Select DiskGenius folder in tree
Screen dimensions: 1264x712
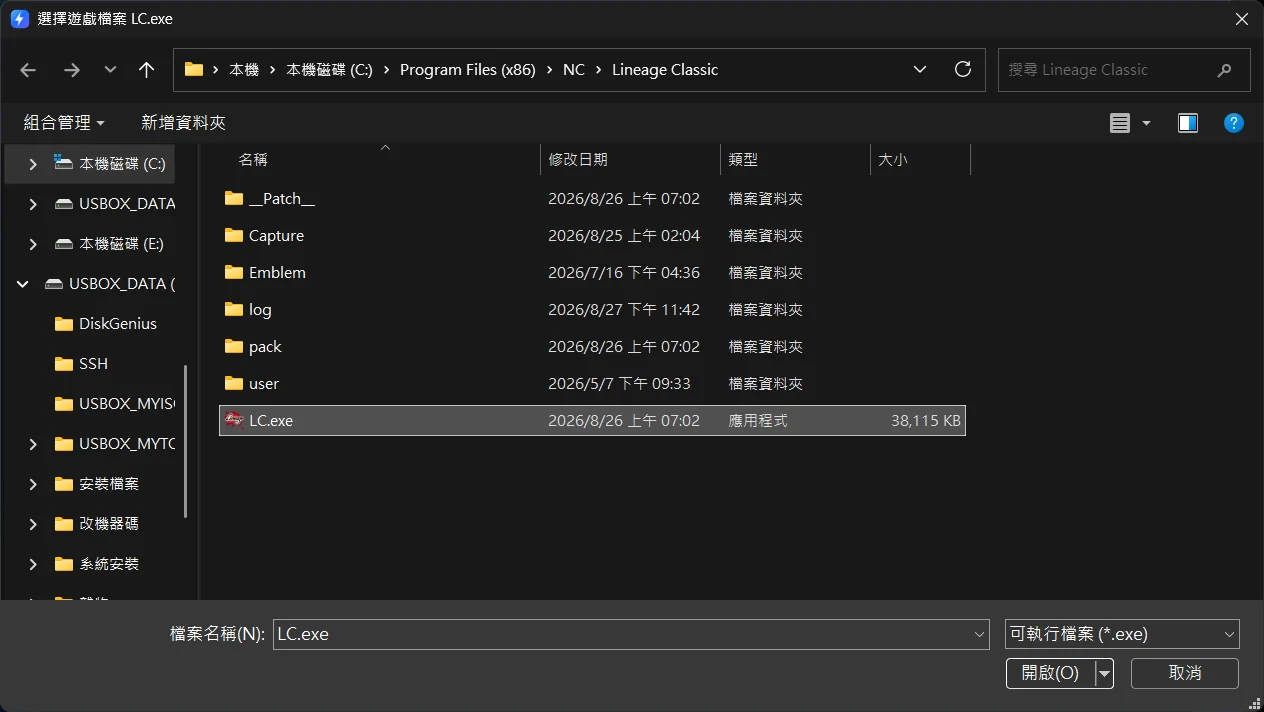point(118,324)
